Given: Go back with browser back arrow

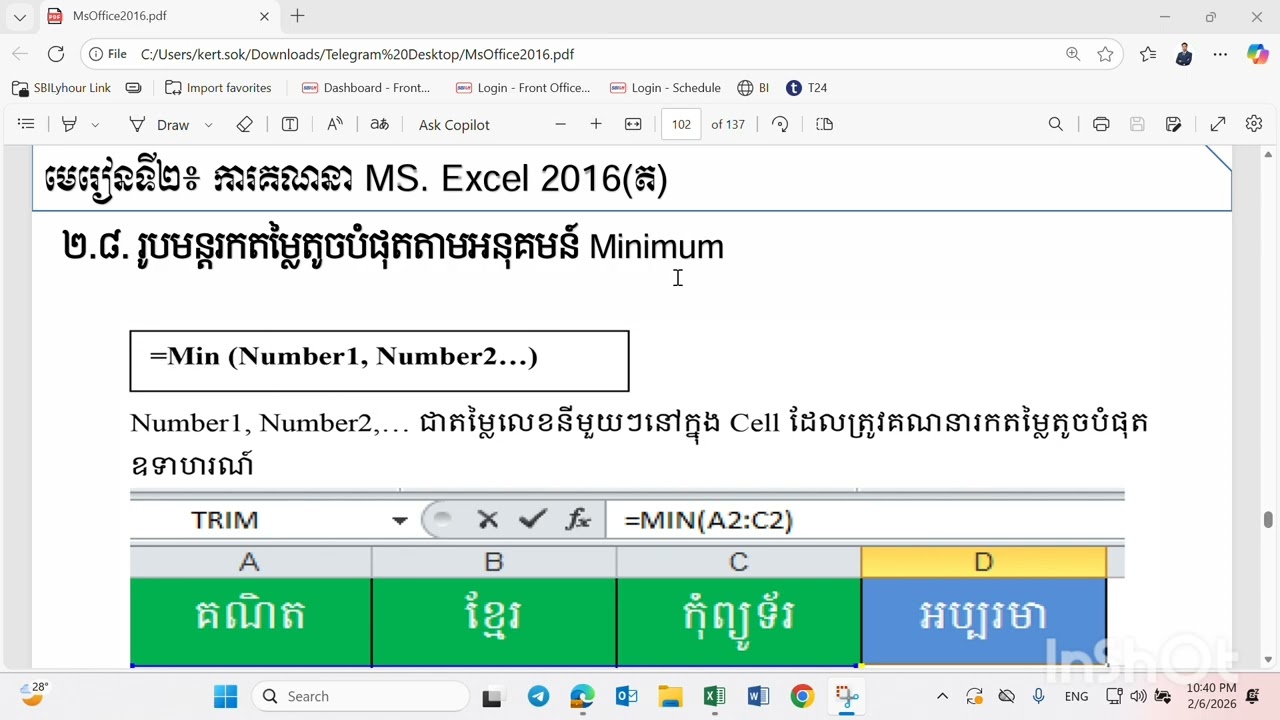Looking at the screenshot, I should pyautogui.click(x=21, y=54).
